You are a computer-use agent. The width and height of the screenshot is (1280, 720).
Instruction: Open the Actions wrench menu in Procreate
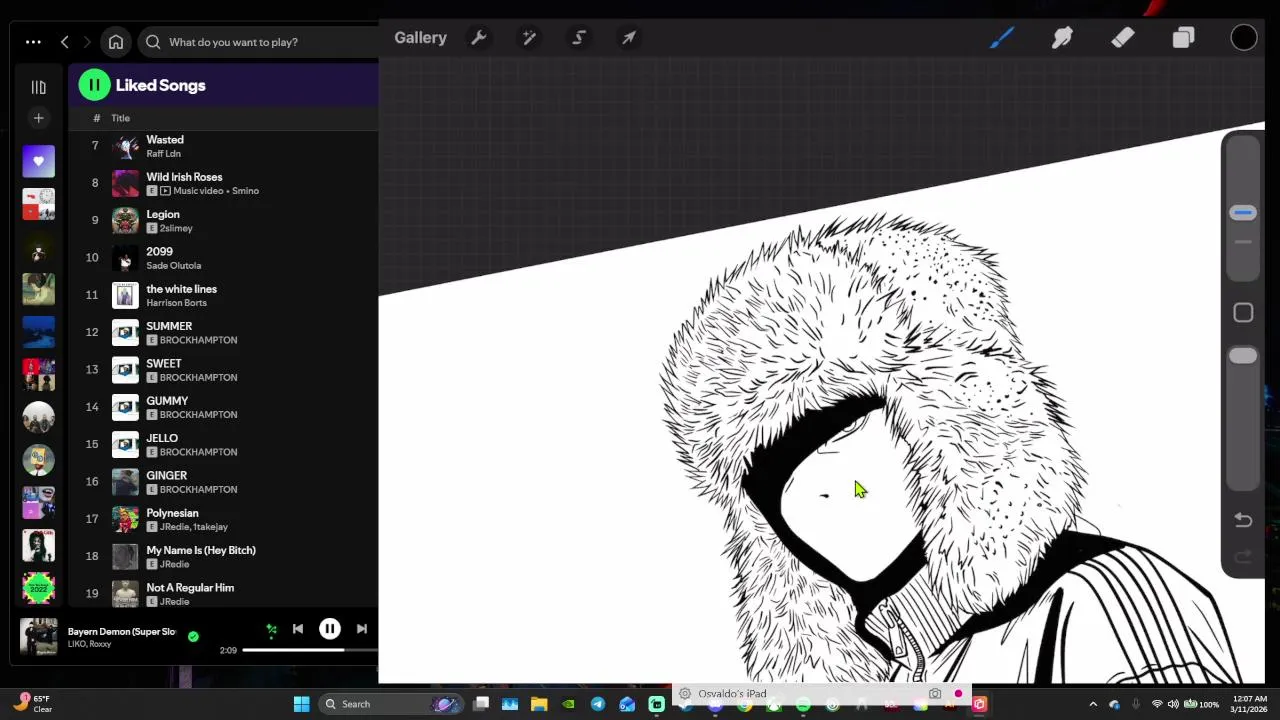(479, 38)
